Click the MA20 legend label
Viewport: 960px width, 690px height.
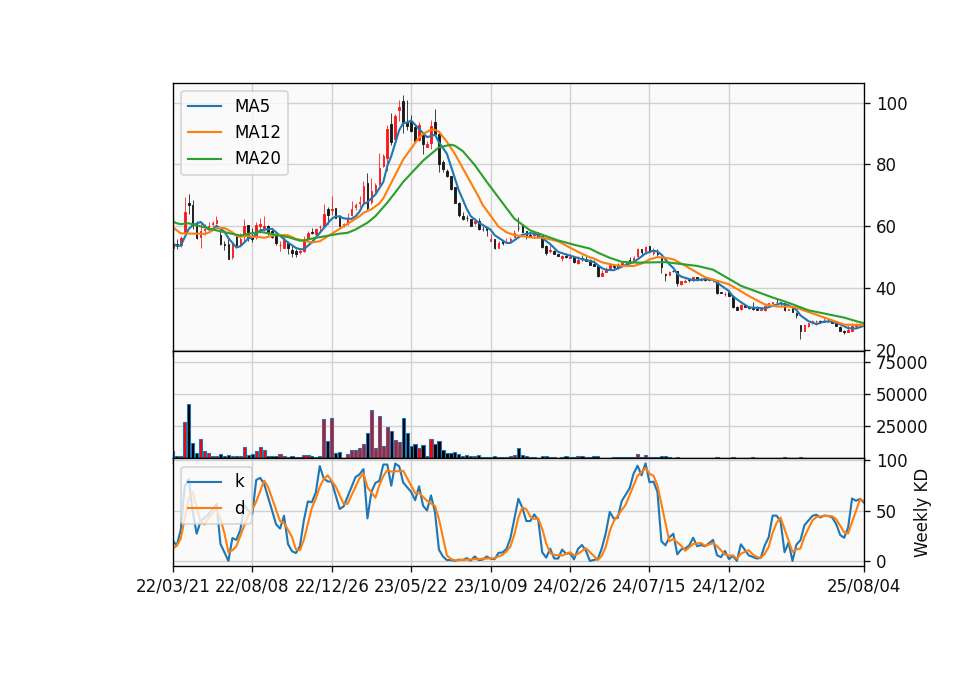257,158
